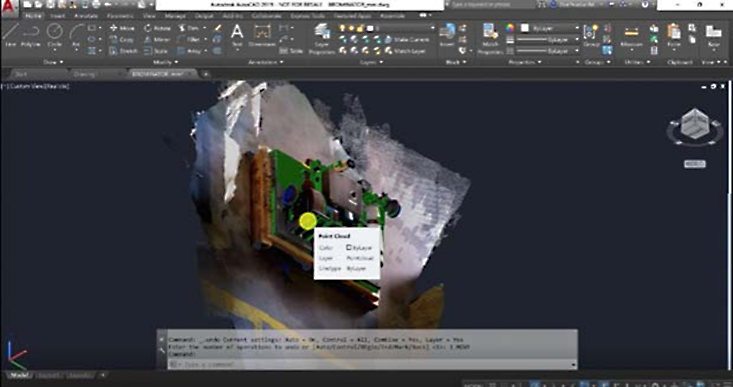Click the Point Cloud tooltip title
This screenshot has width=733, height=387.
[x=334, y=236]
